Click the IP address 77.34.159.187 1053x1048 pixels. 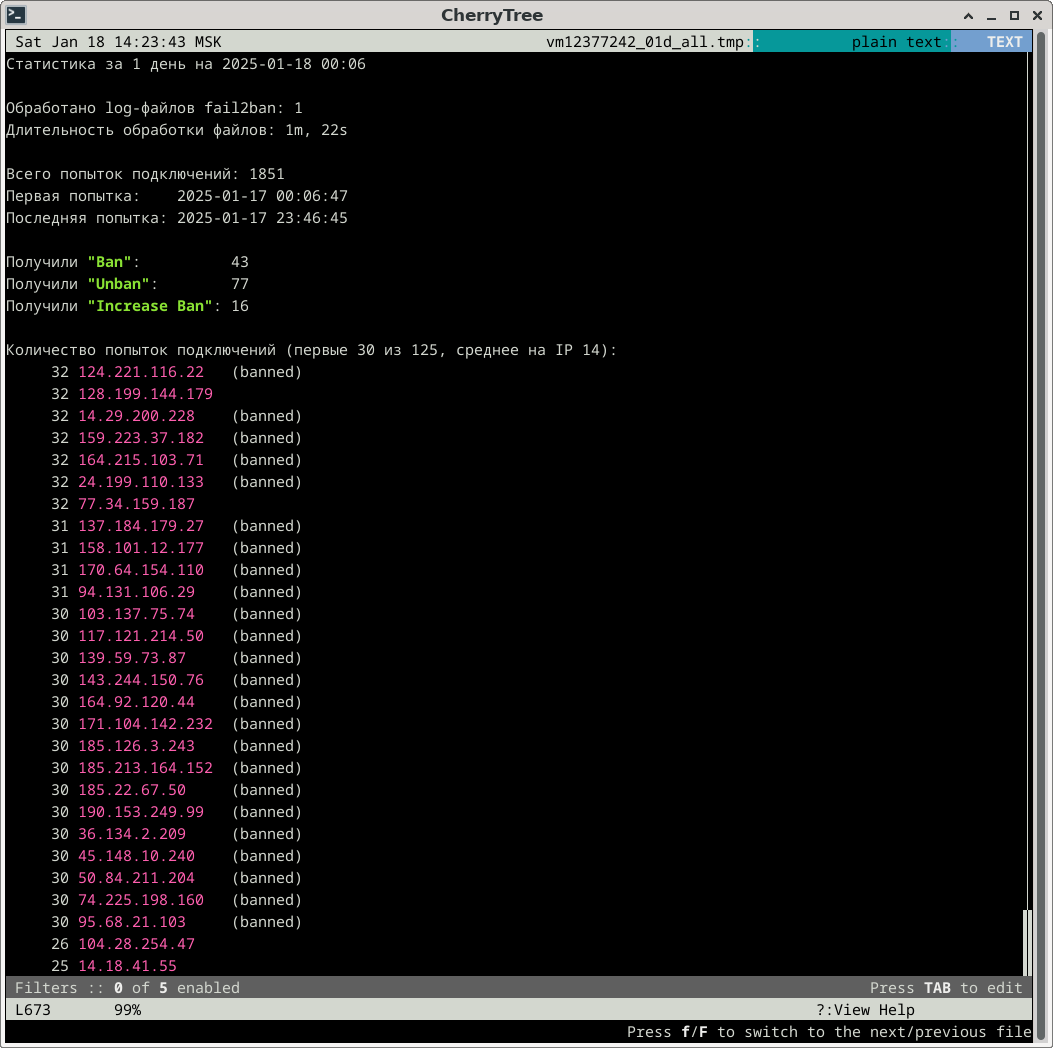pos(136,504)
